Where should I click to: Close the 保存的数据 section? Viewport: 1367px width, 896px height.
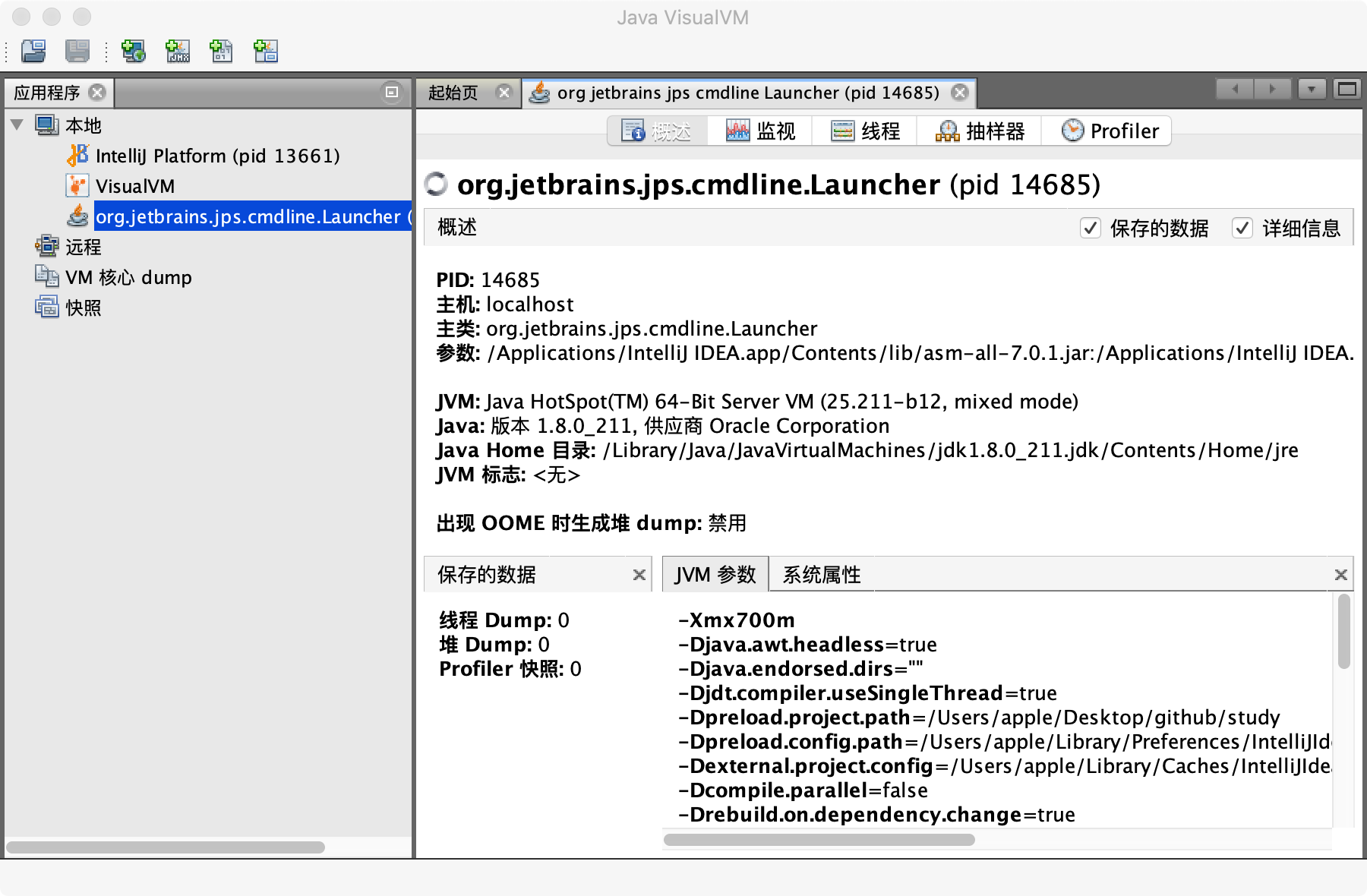click(639, 575)
